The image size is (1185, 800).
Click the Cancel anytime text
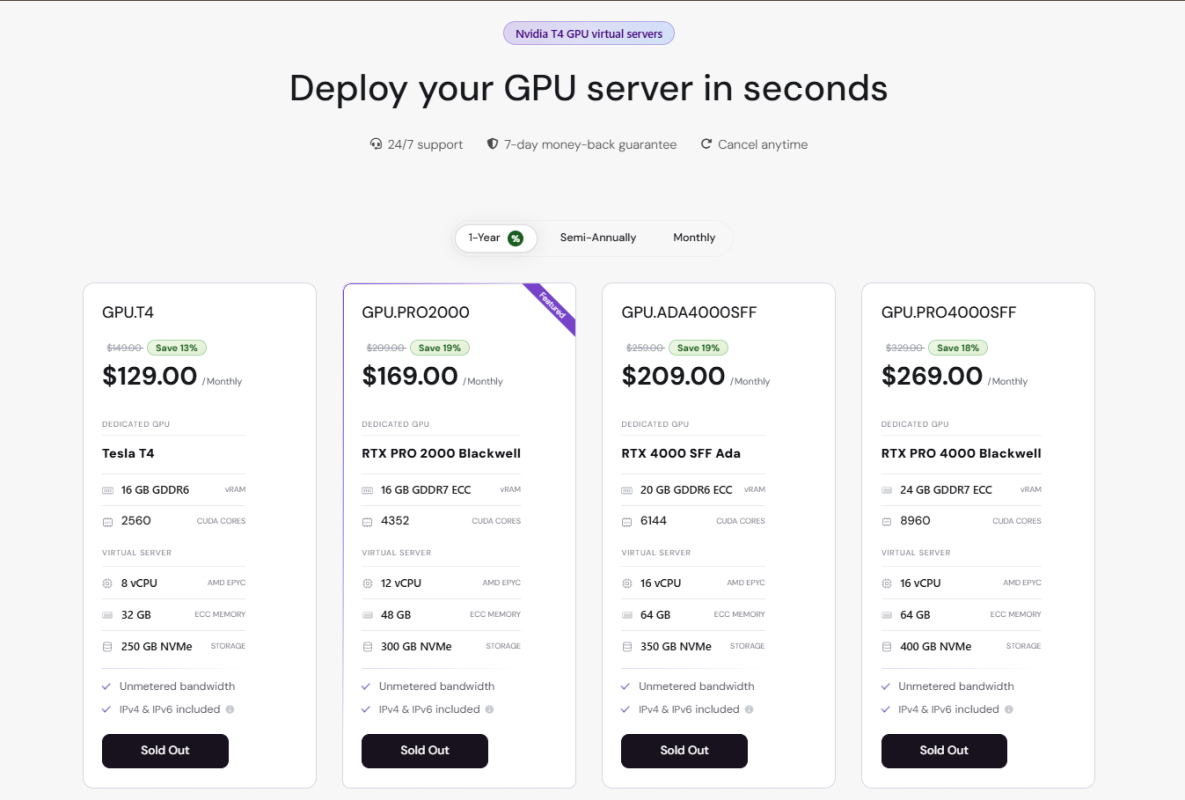tap(763, 144)
